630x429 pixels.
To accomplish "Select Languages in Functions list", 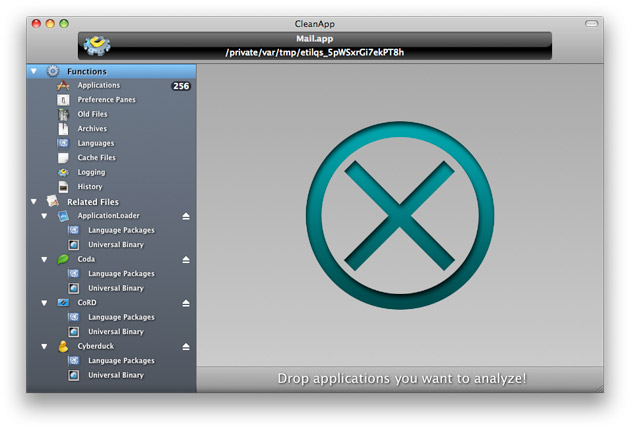I will click(x=111, y=143).
